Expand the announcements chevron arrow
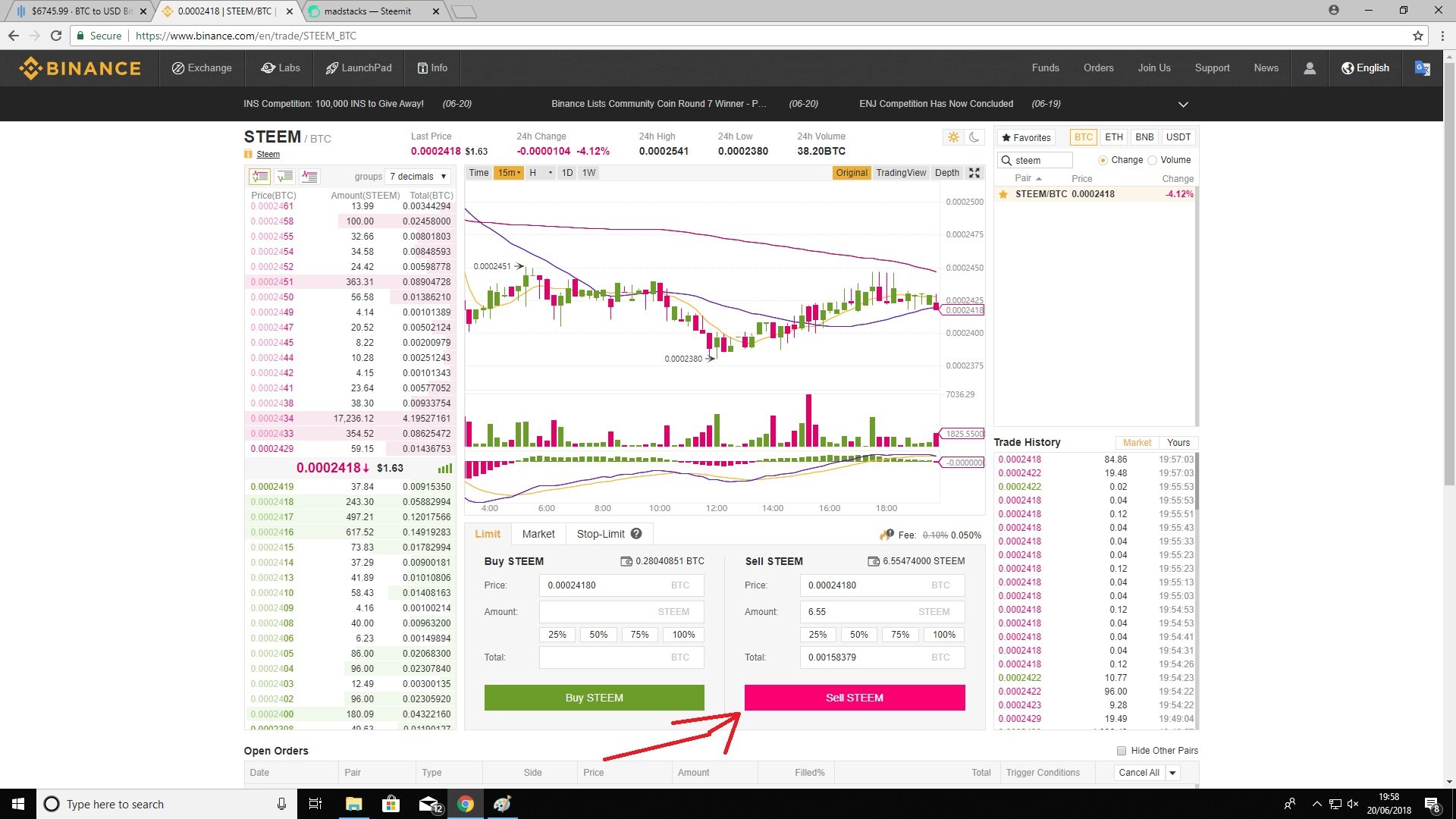Screen dimensions: 1456x819 pos(1183,104)
